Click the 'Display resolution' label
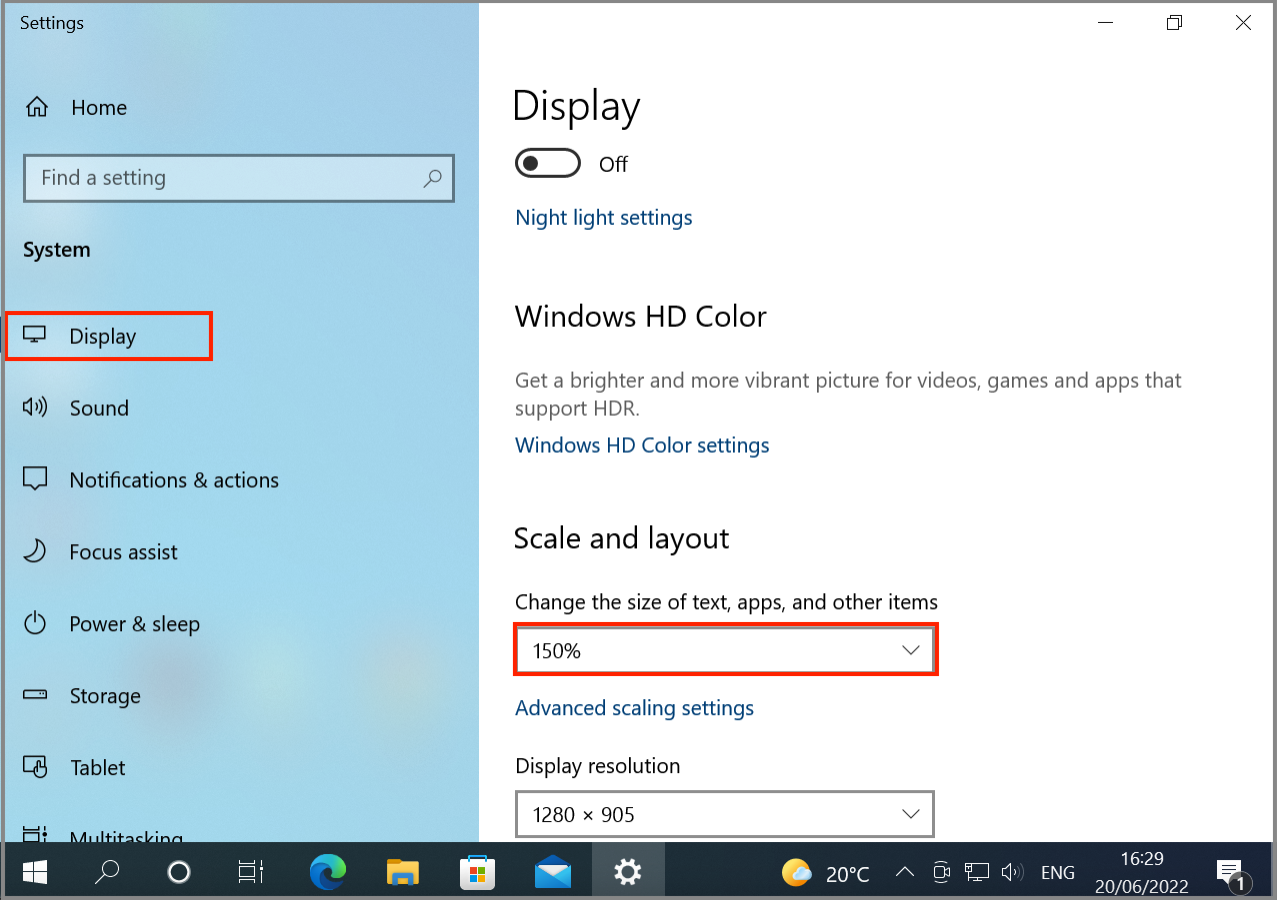The image size is (1277, 900). (597, 766)
